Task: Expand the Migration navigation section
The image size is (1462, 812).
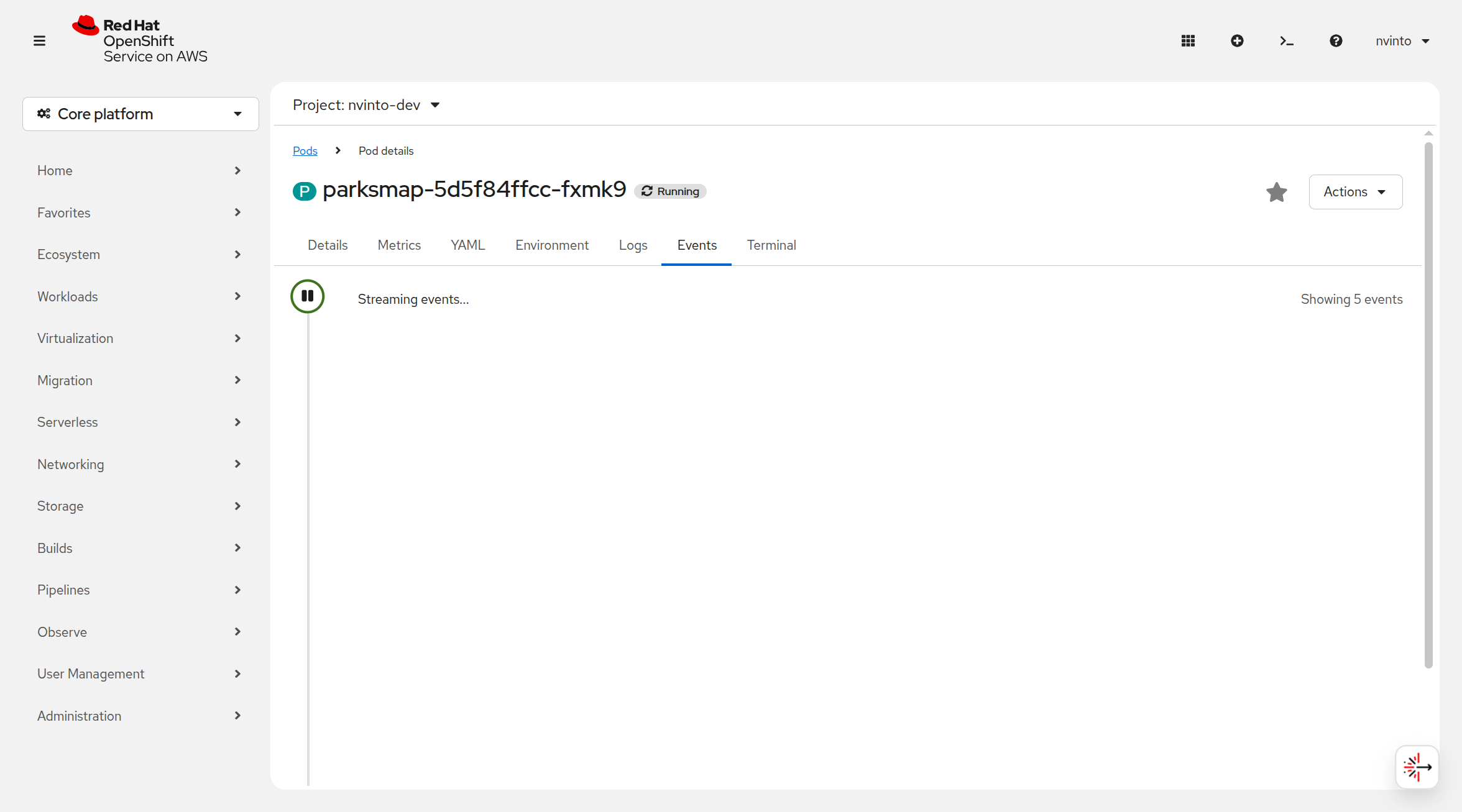Action: pos(139,380)
